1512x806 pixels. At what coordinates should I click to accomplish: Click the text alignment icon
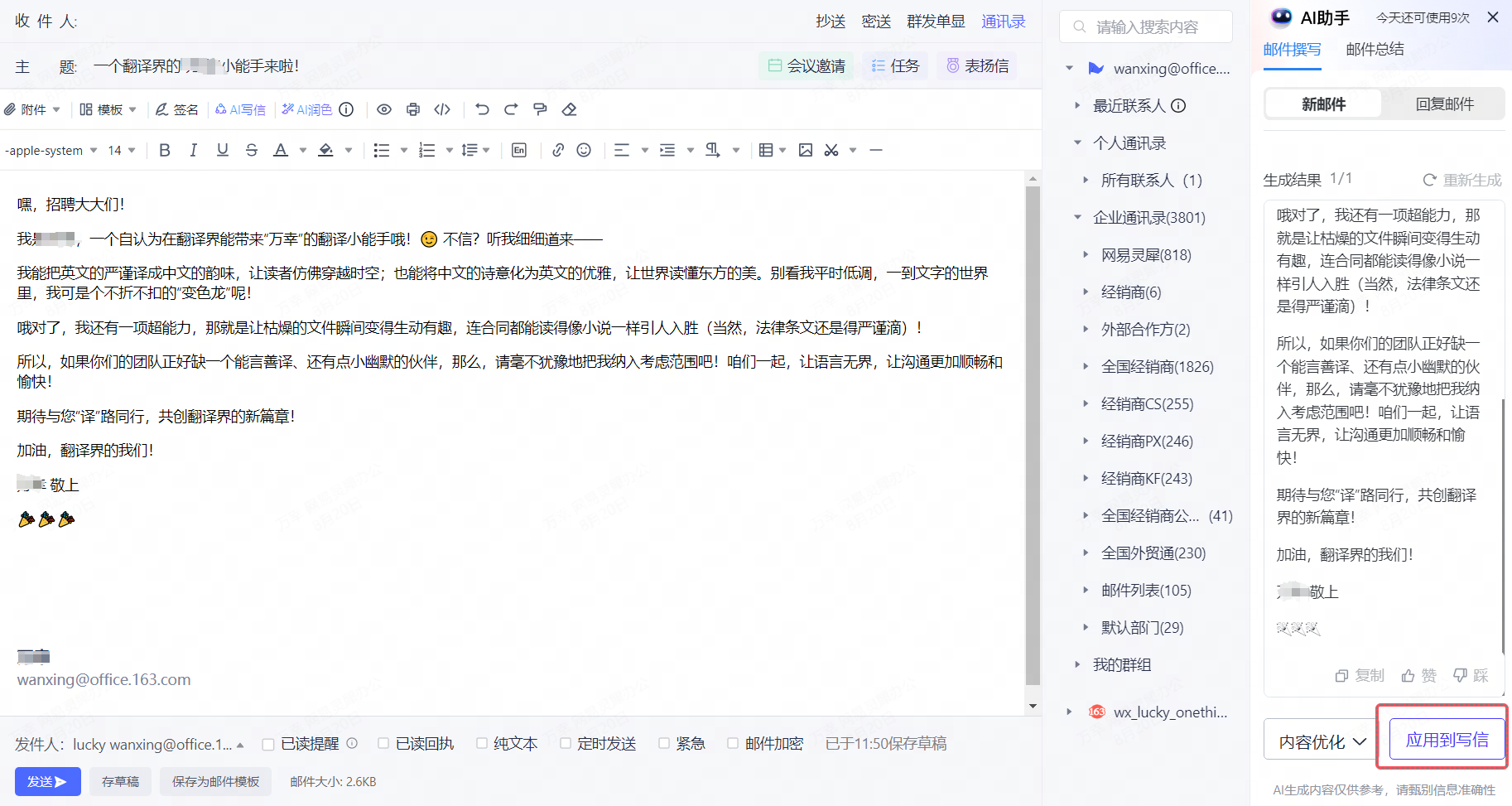[x=622, y=150]
